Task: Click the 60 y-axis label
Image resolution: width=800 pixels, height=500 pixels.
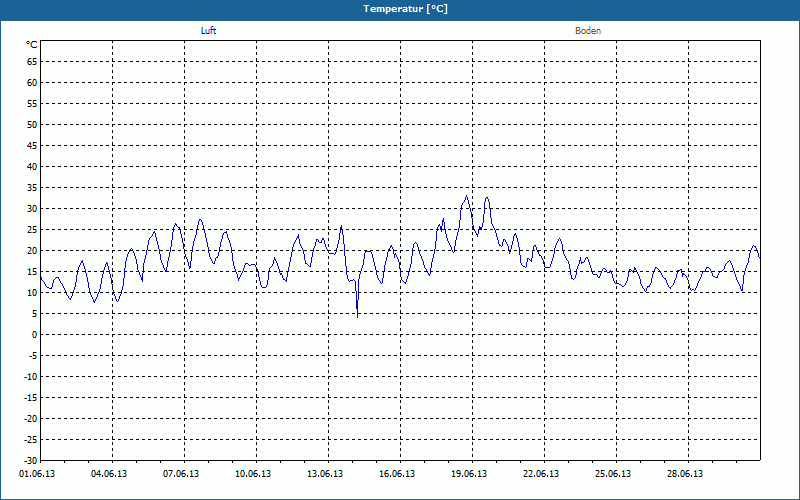Action: pyautogui.click(x=32, y=83)
